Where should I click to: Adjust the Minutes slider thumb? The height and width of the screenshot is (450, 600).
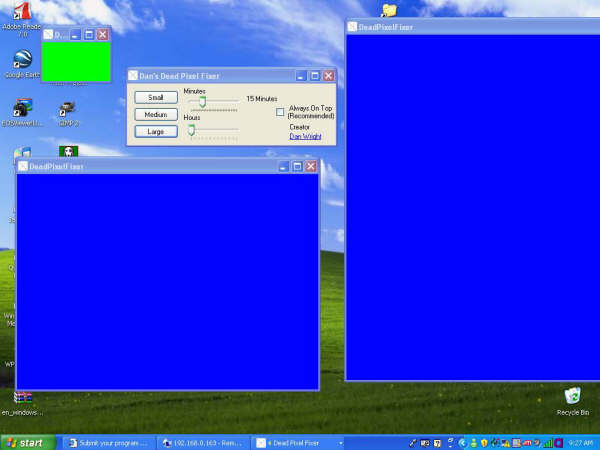202,102
